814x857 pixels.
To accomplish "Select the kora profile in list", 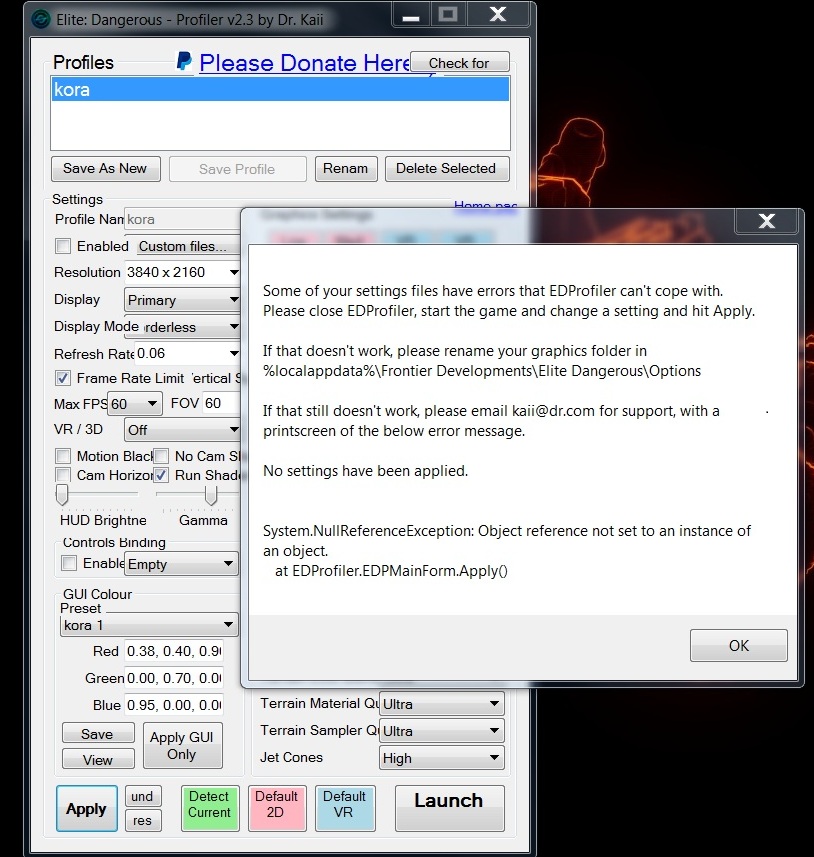I will click(x=280, y=89).
